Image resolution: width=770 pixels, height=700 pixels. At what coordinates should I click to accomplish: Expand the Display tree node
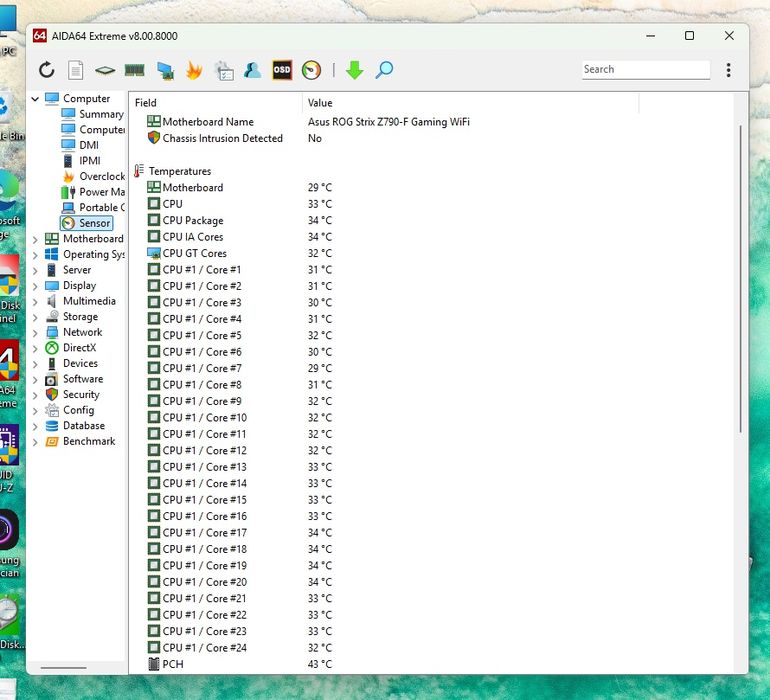coord(35,286)
